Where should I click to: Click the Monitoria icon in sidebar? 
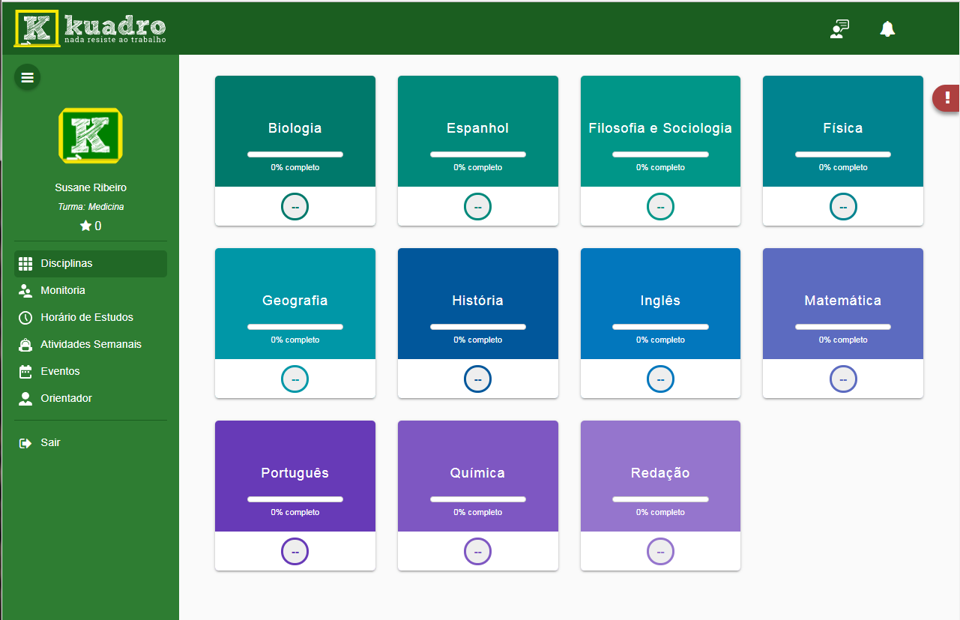click(x=26, y=291)
